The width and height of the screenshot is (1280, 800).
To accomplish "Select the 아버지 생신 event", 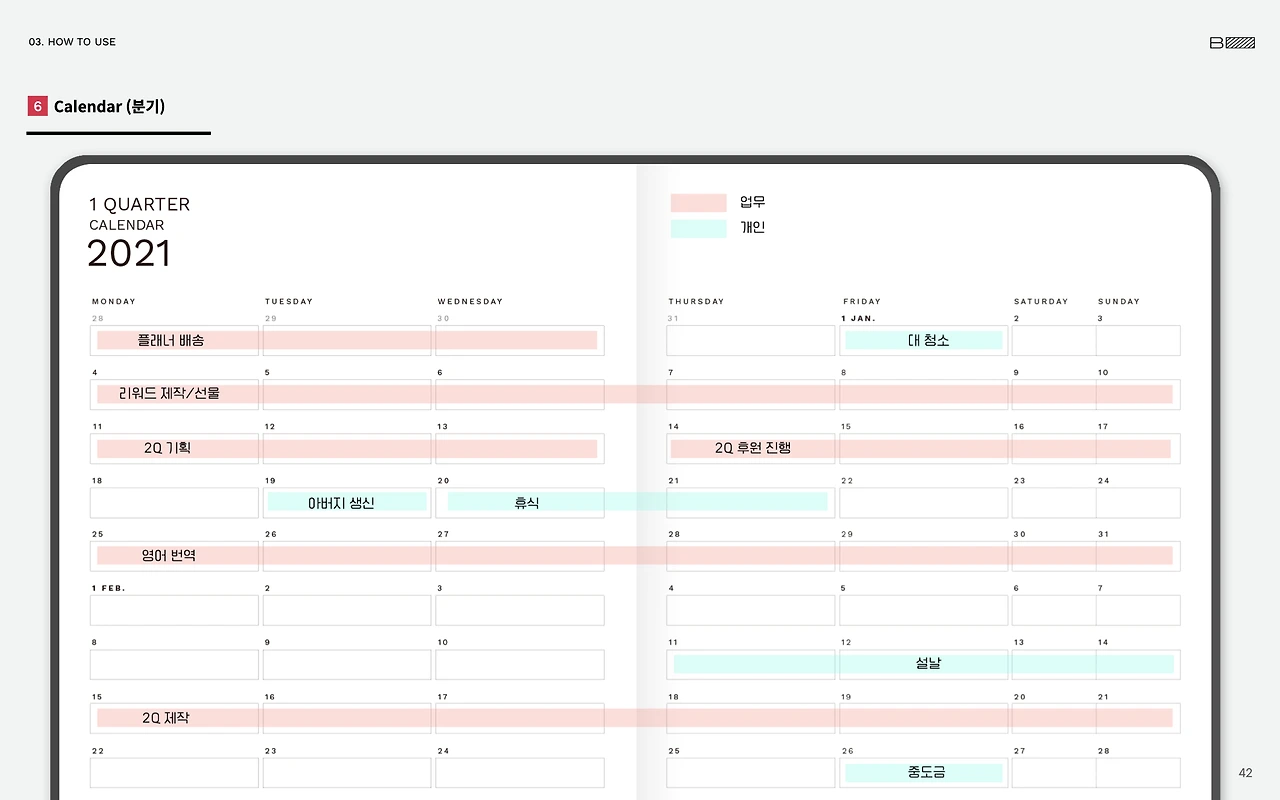I will (346, 502).
